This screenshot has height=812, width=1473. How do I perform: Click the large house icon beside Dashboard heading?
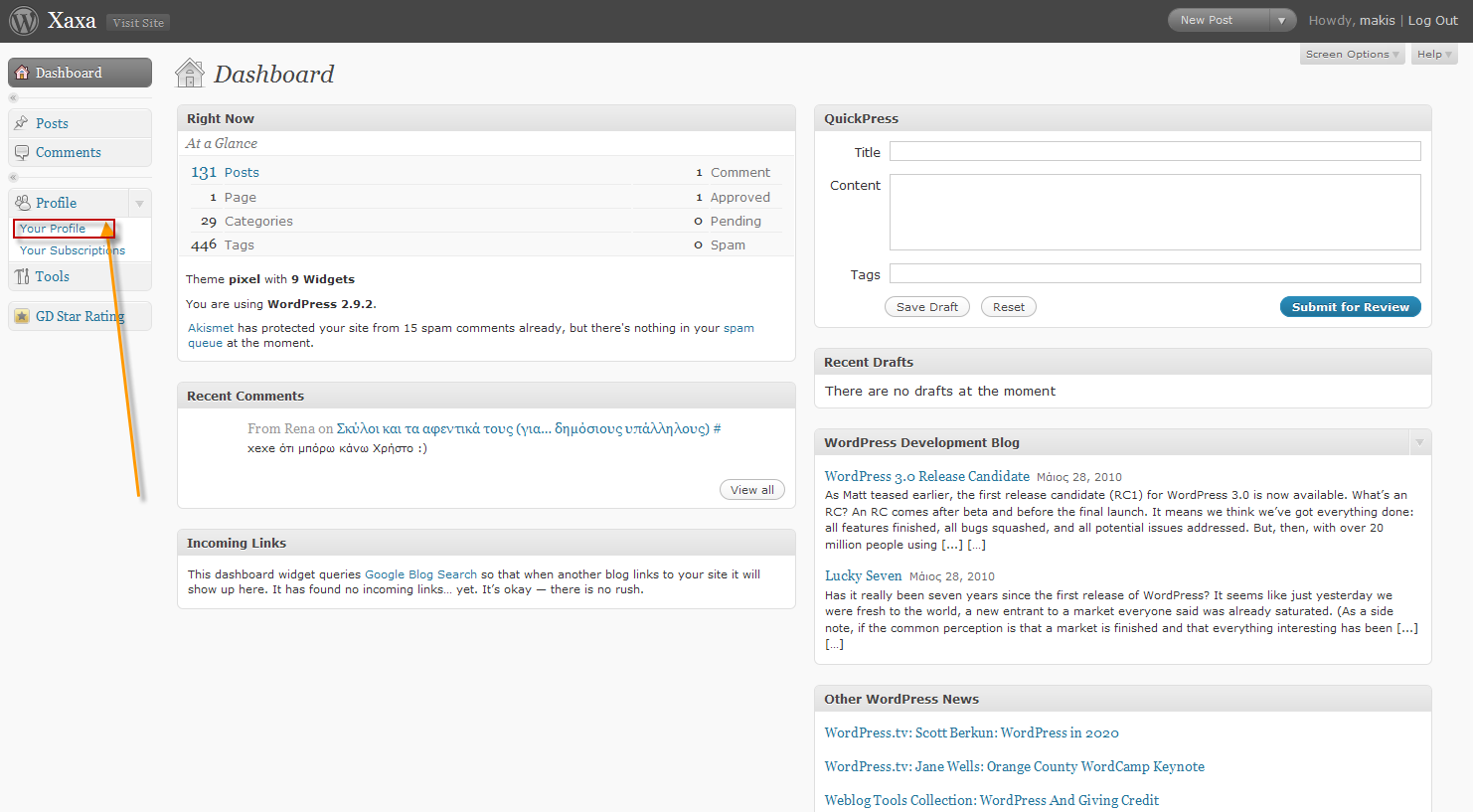[190, 73]
